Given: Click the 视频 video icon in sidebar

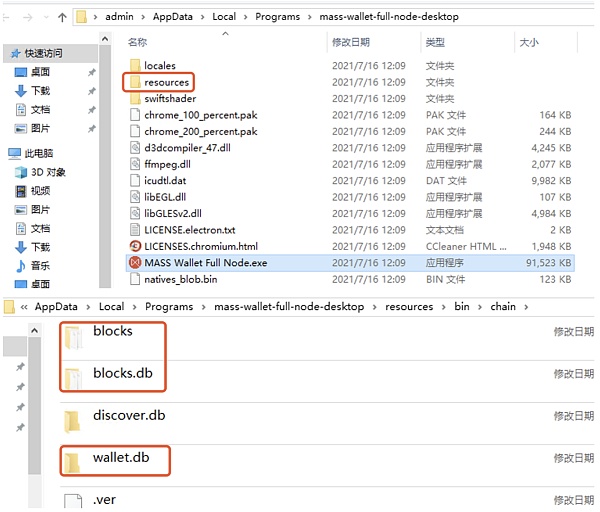Looking at the screenshot, I should coord(21,191).
